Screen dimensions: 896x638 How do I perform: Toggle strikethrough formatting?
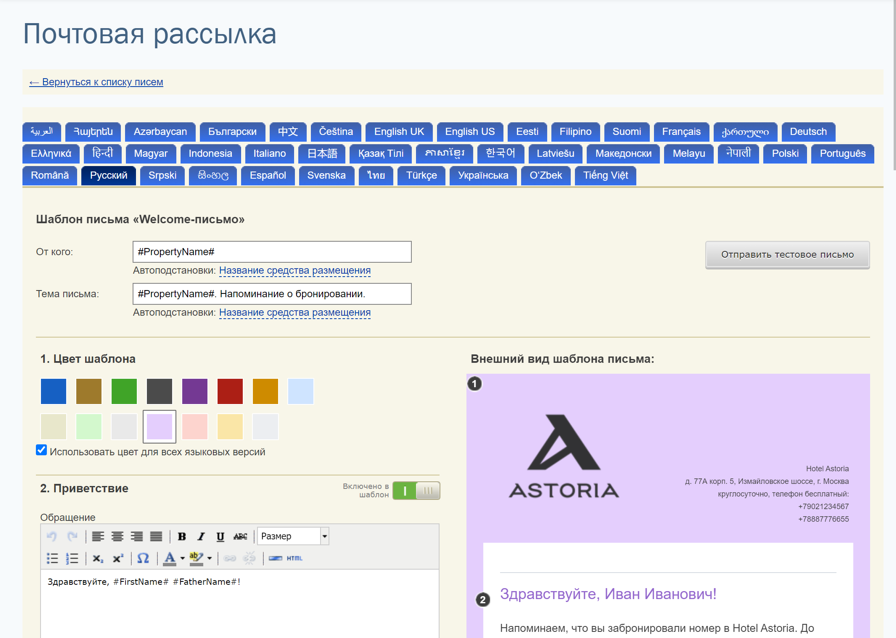[x=240, y=536]
